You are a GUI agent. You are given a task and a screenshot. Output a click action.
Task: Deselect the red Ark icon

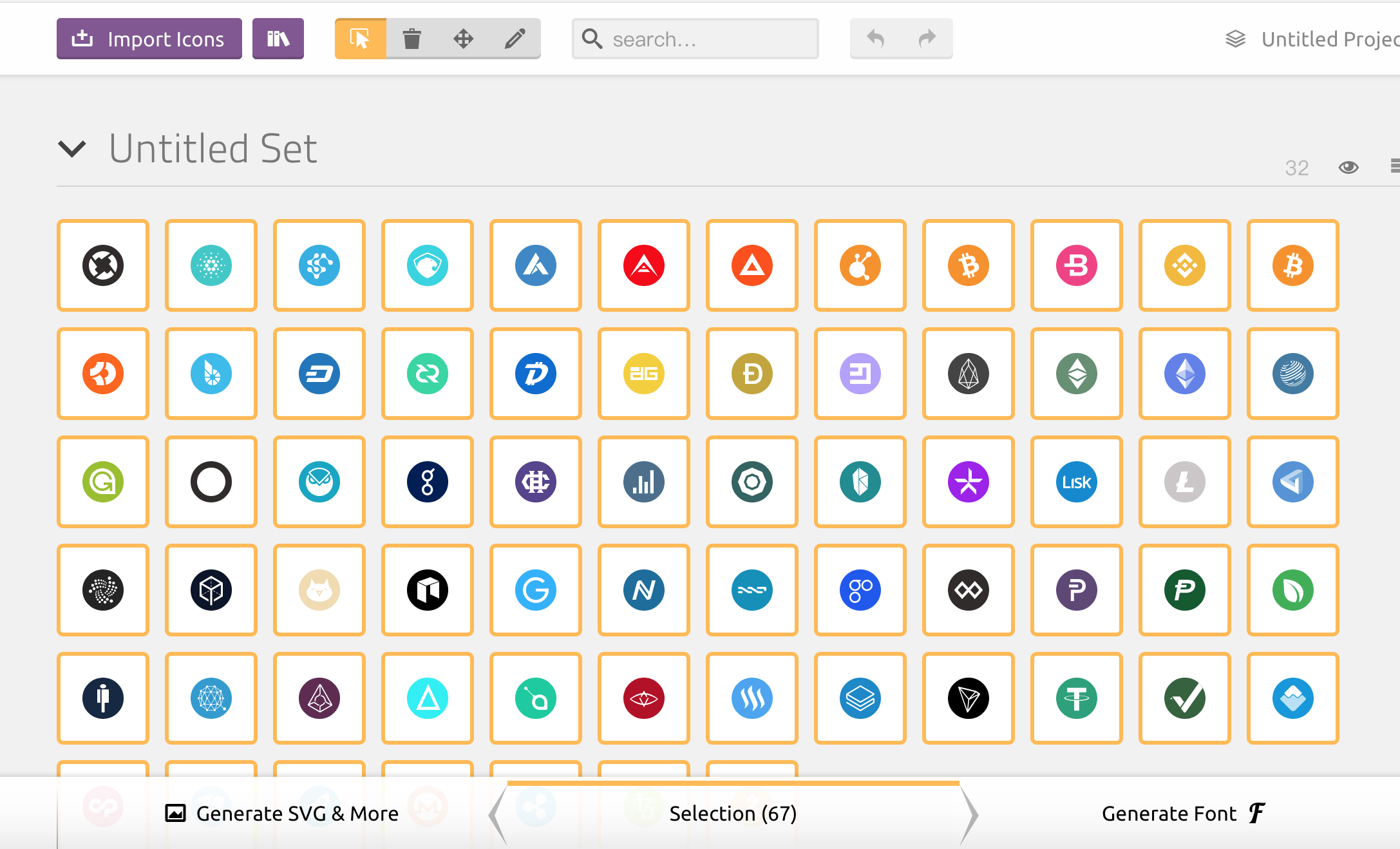click(x=644, y=265)
